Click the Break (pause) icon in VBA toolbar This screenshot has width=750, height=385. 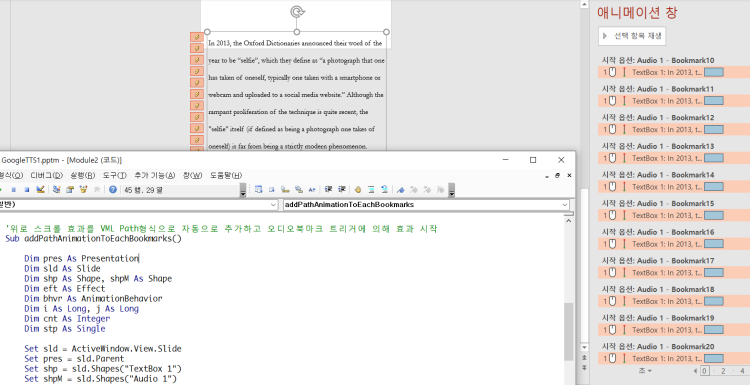point(13,190)
